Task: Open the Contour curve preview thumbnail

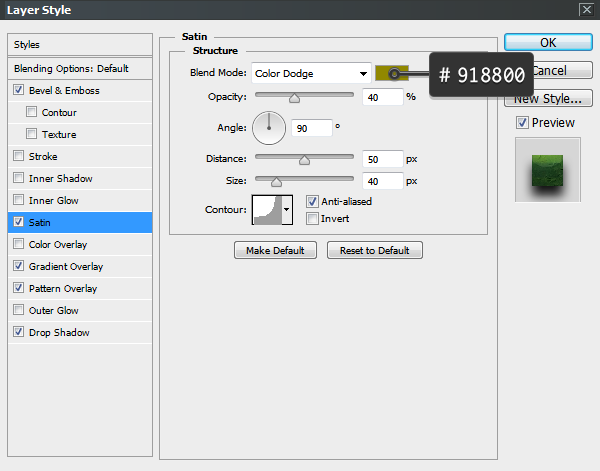Action: (x=266, y=209)
